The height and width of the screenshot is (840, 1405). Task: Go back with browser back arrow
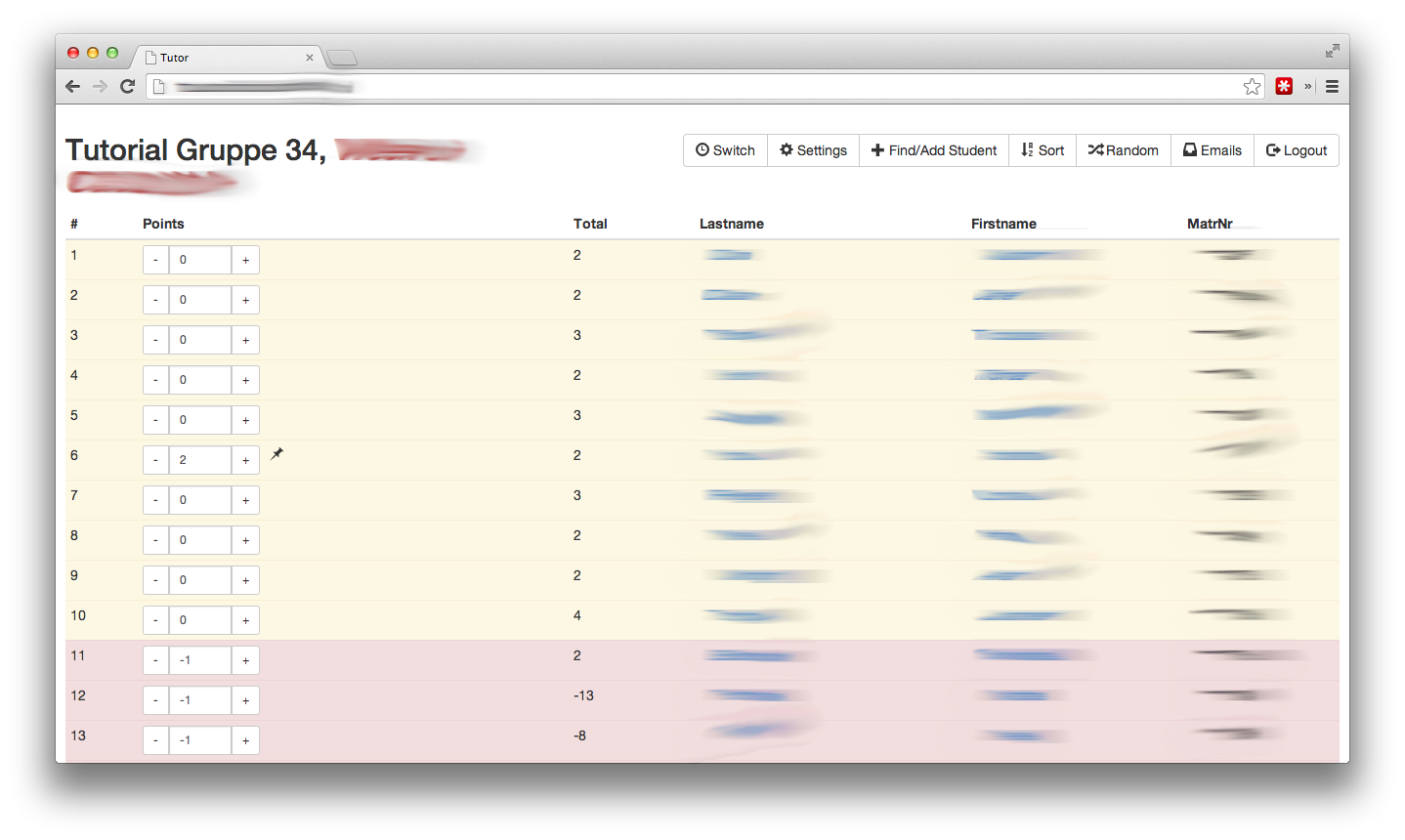(x=73, y=86)
